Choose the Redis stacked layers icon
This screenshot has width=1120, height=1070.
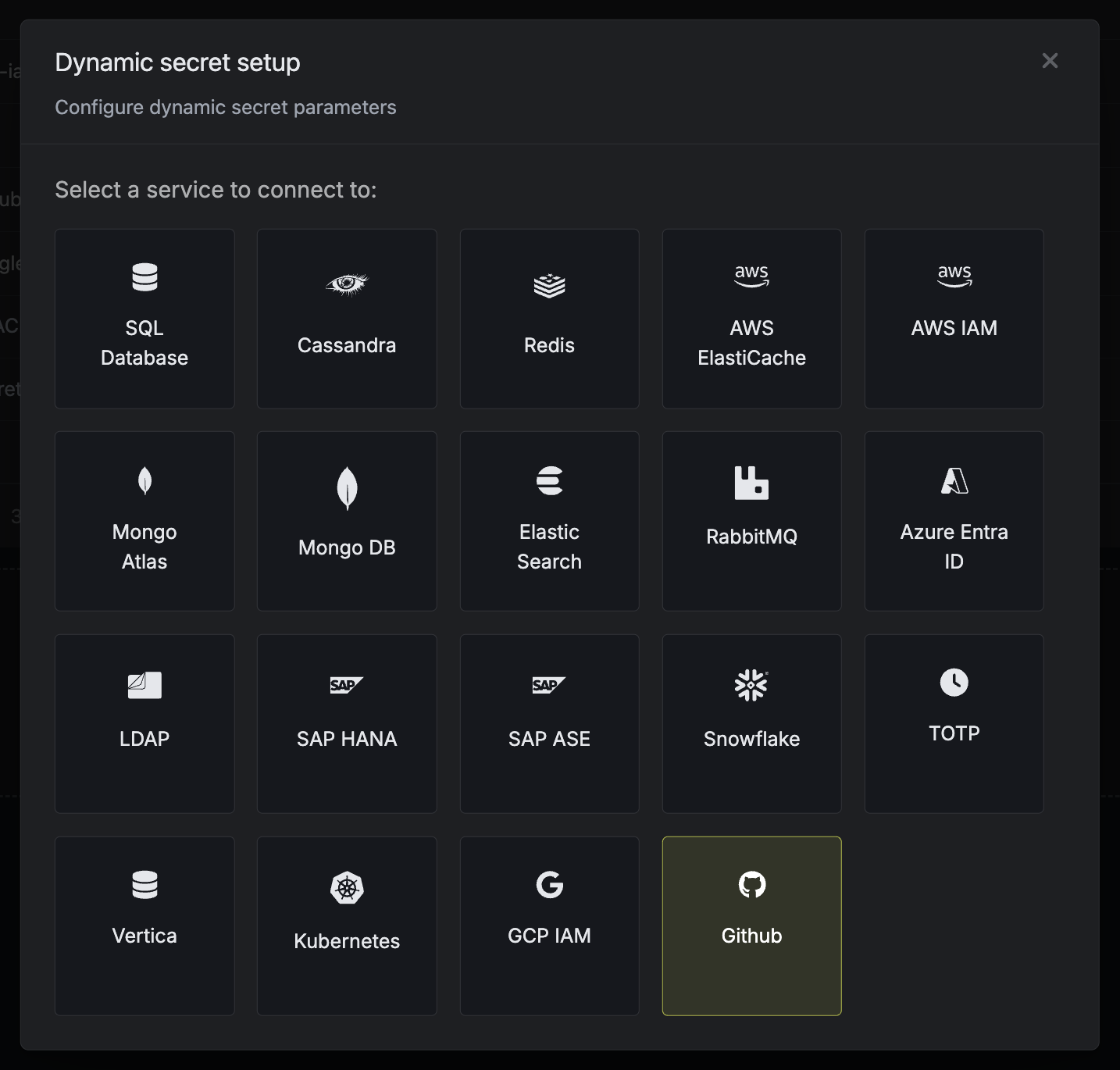point(549,286)
